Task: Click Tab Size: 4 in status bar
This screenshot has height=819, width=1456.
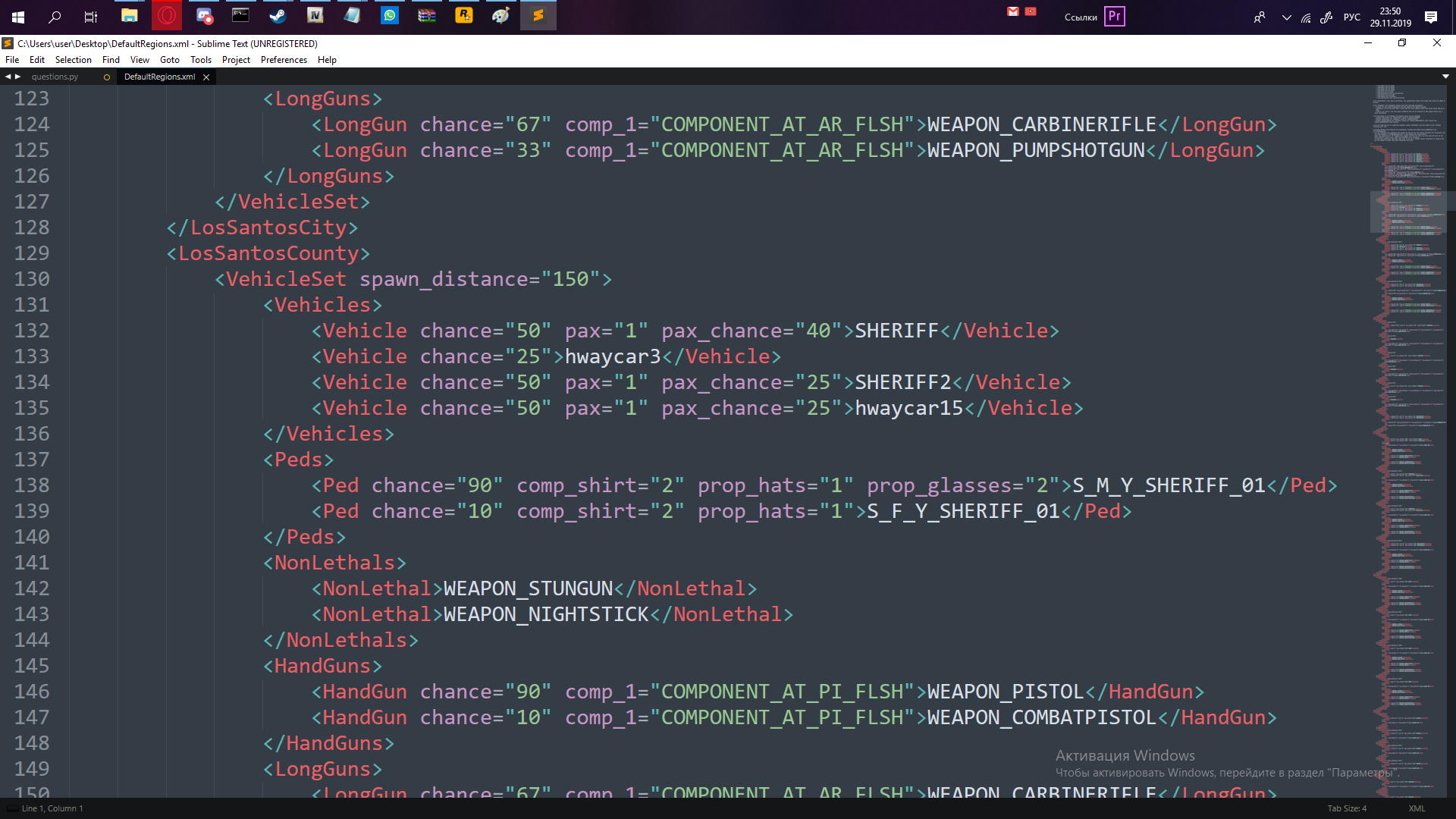Action: [x=1347, y=808]
